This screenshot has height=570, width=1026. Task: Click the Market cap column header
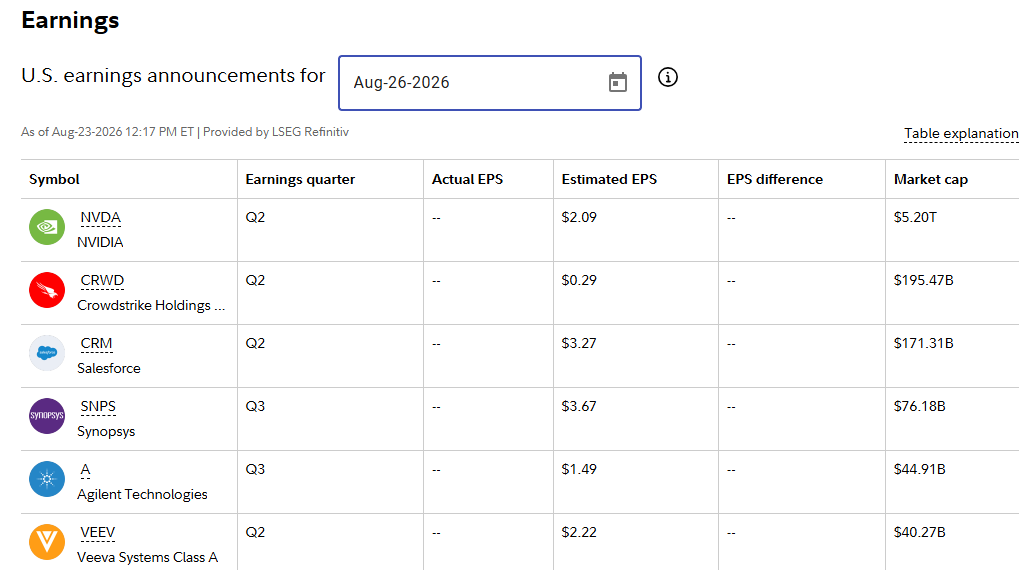(x=930, y=179)
